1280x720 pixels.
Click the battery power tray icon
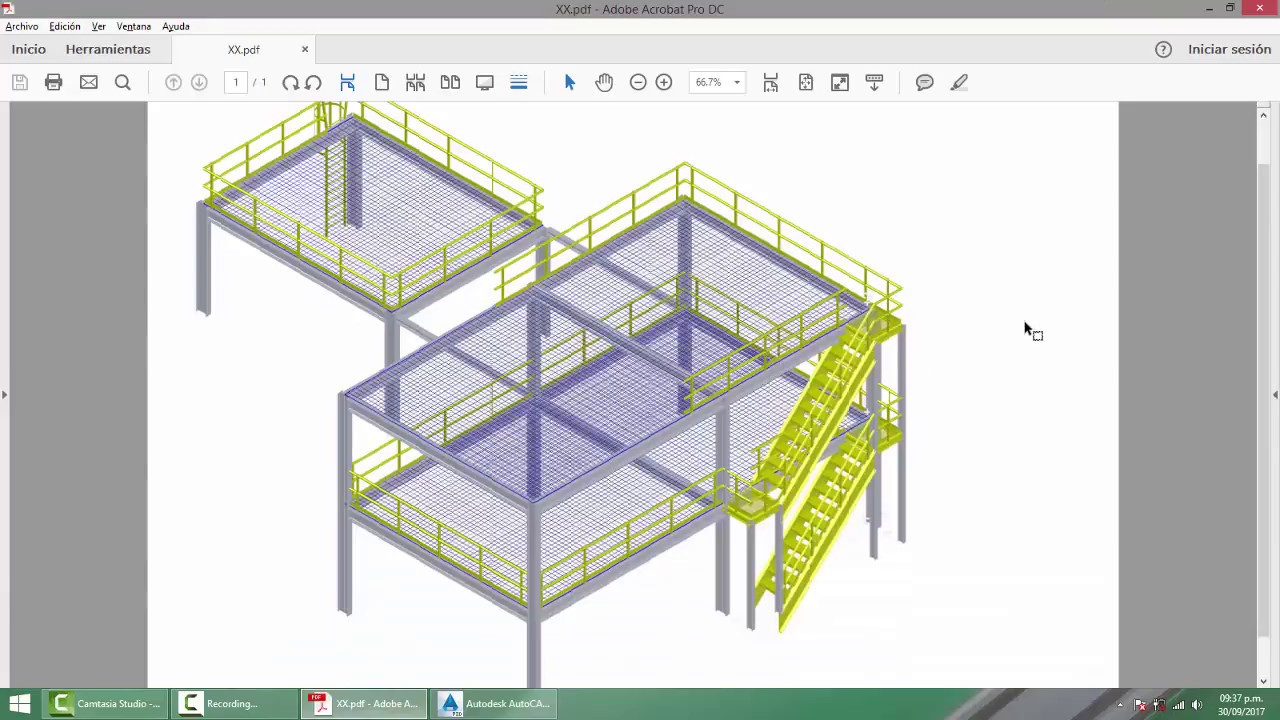(1159, 705)
